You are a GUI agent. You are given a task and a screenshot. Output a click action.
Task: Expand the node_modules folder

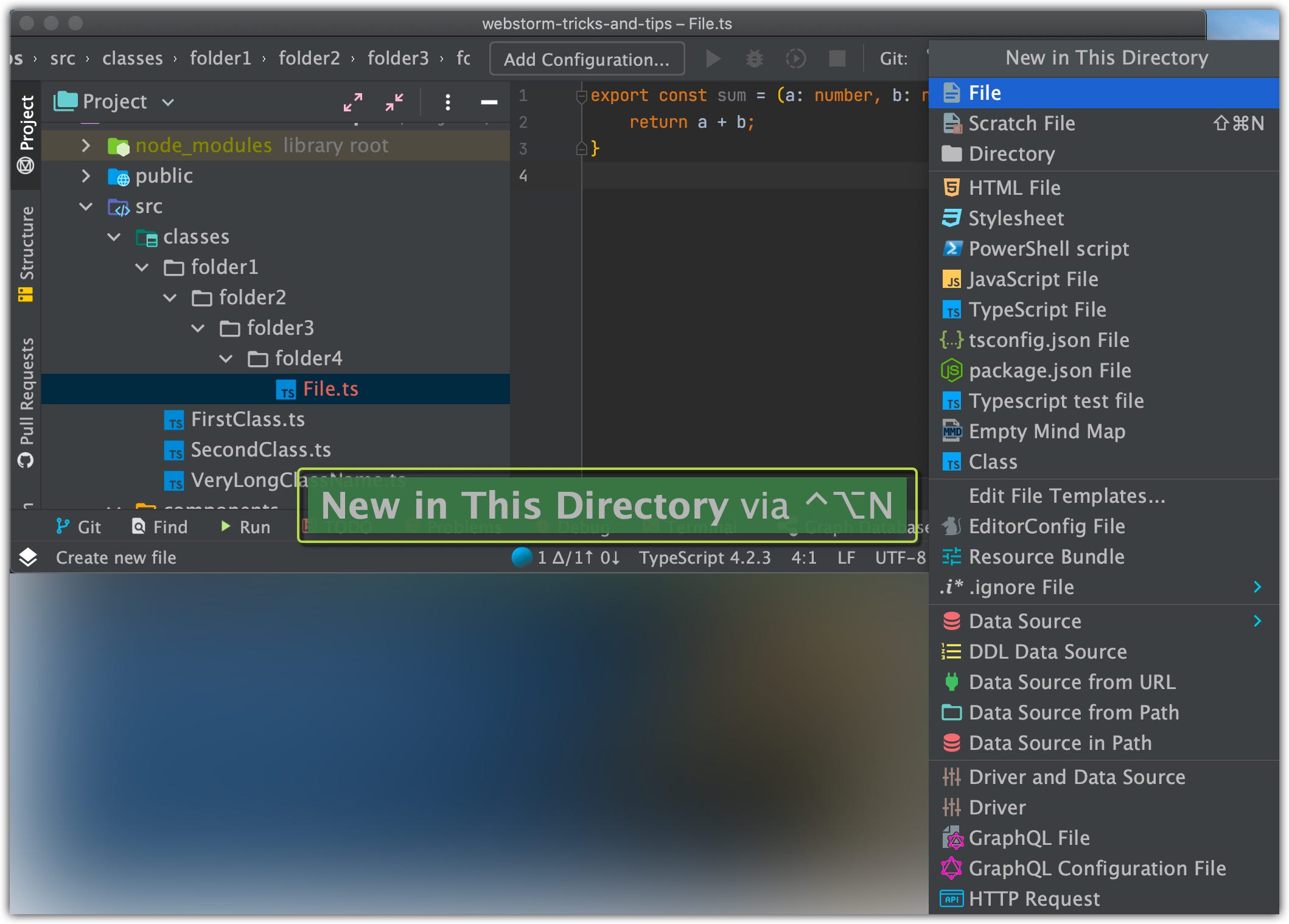click(x=86, y=145)
